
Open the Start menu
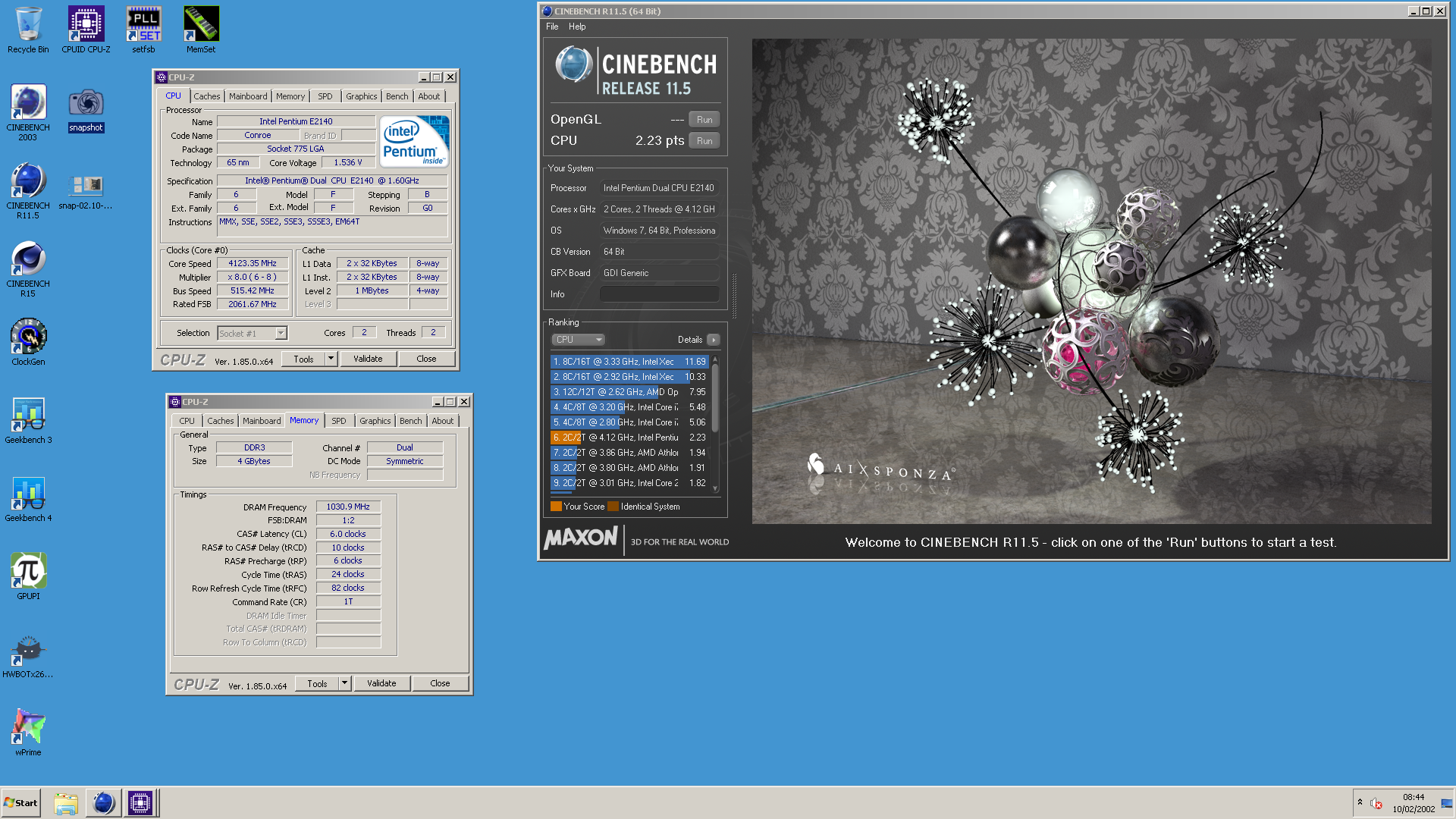[x=21, y=803]
